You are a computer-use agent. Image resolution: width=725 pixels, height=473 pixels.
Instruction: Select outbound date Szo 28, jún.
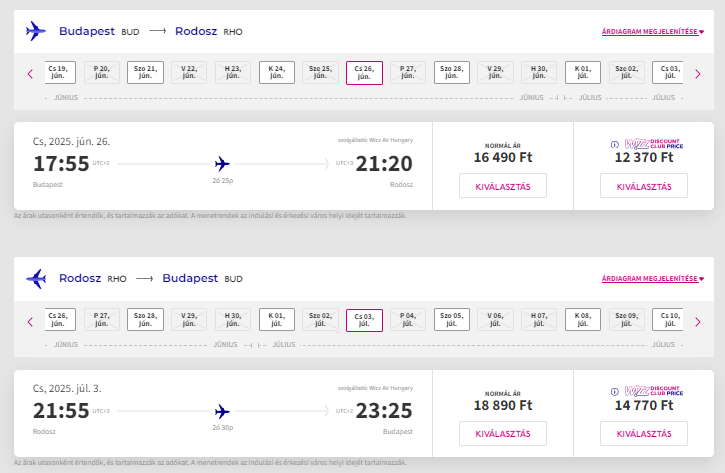click(x=452, y=73)
